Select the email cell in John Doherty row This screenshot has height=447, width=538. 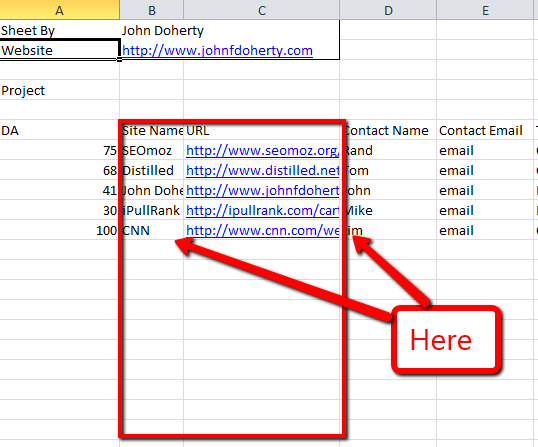point(485,190)
